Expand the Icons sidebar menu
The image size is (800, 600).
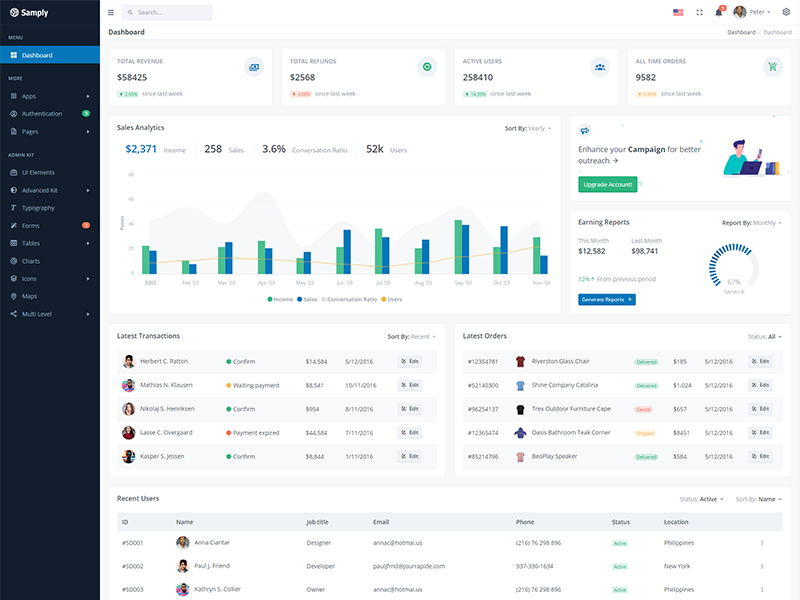coord(50,279)
